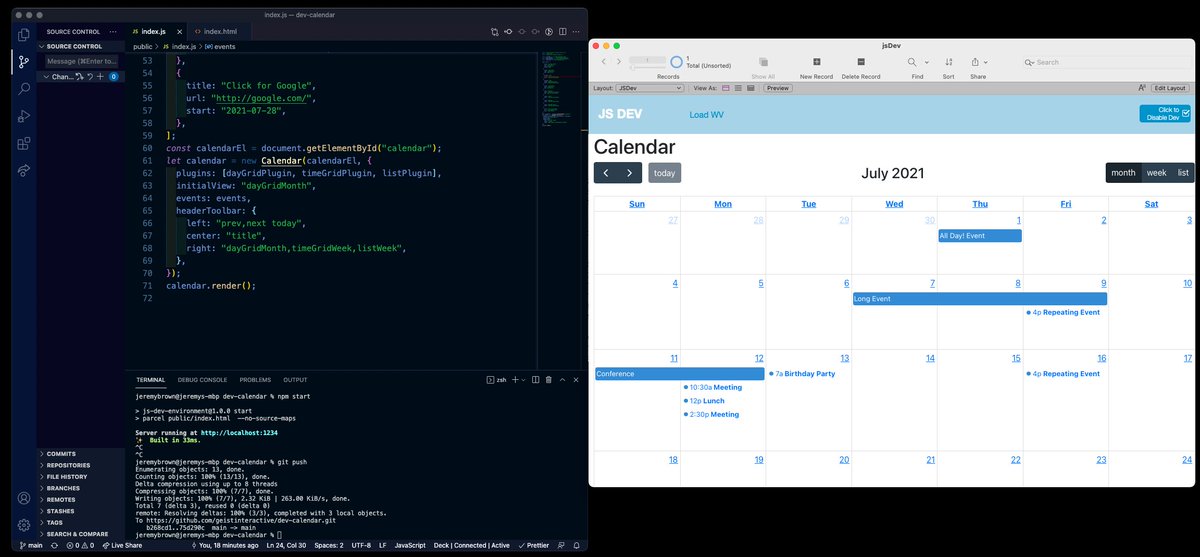Open the editor more actions ellipsis
This screenshot has height=557, width=1200.
tap(575, 32)
